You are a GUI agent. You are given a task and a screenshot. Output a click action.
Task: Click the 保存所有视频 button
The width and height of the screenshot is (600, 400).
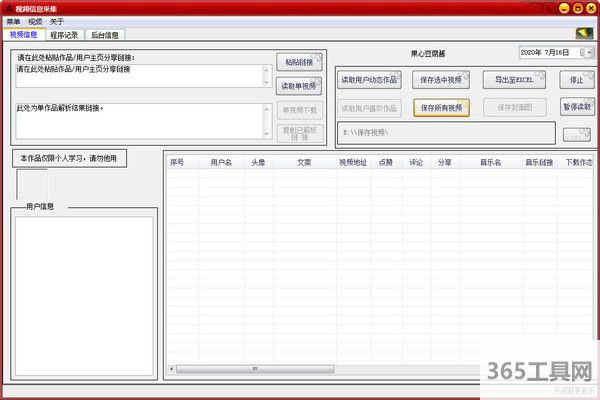pos(441,107)
